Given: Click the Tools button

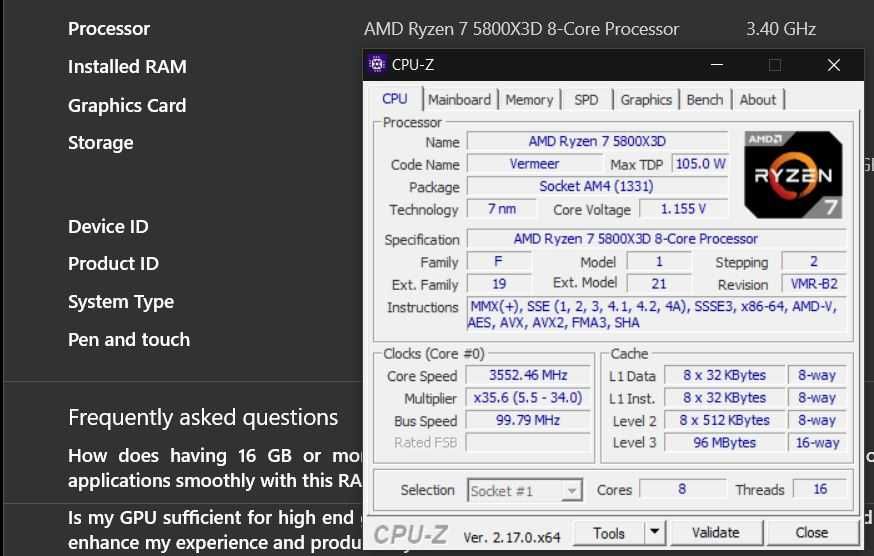Looking at the screenshot, I should pos(609,533).
